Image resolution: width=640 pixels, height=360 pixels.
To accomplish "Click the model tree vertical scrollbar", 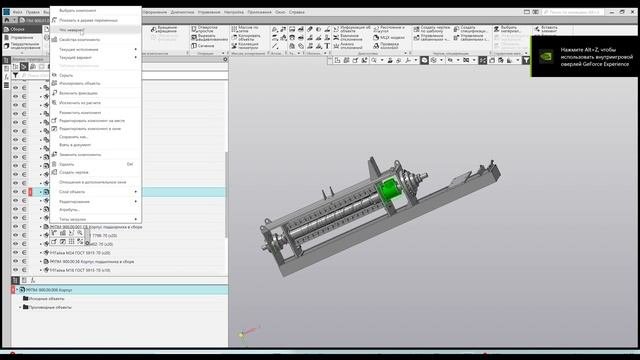I will [226, 194].
